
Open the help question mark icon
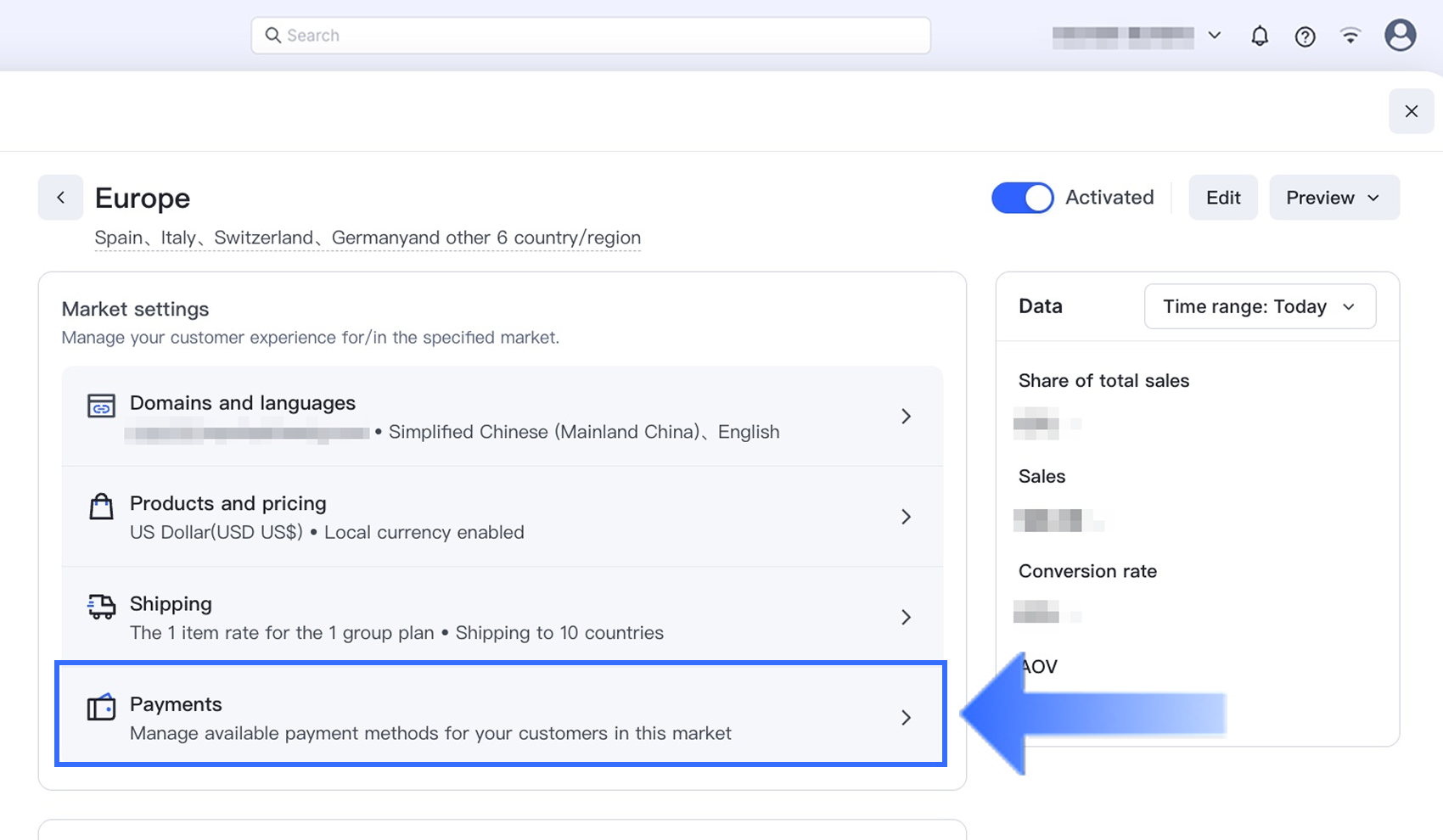(x=1305, y=36)
